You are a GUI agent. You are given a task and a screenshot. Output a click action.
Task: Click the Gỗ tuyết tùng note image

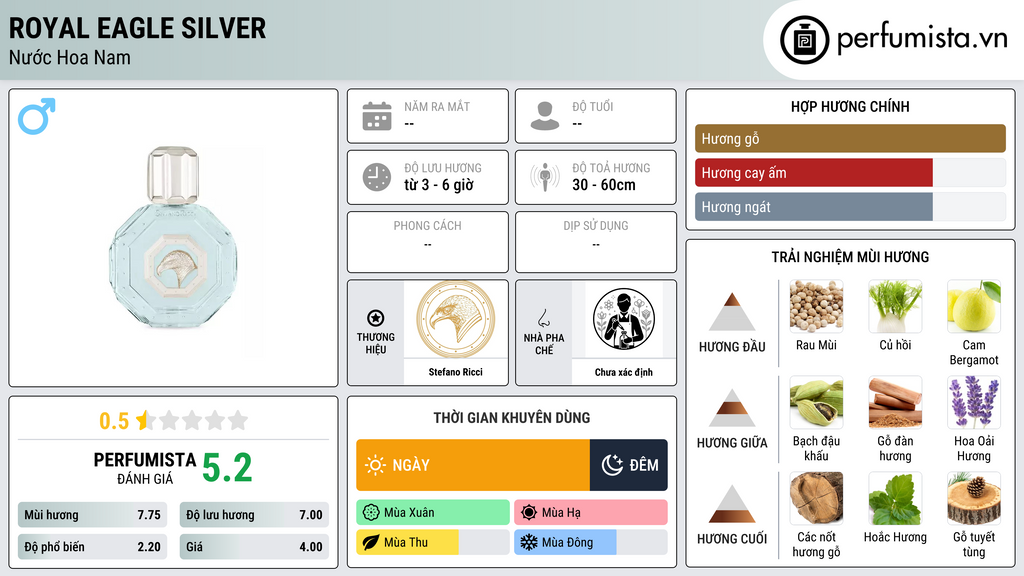tap(974, 498)
